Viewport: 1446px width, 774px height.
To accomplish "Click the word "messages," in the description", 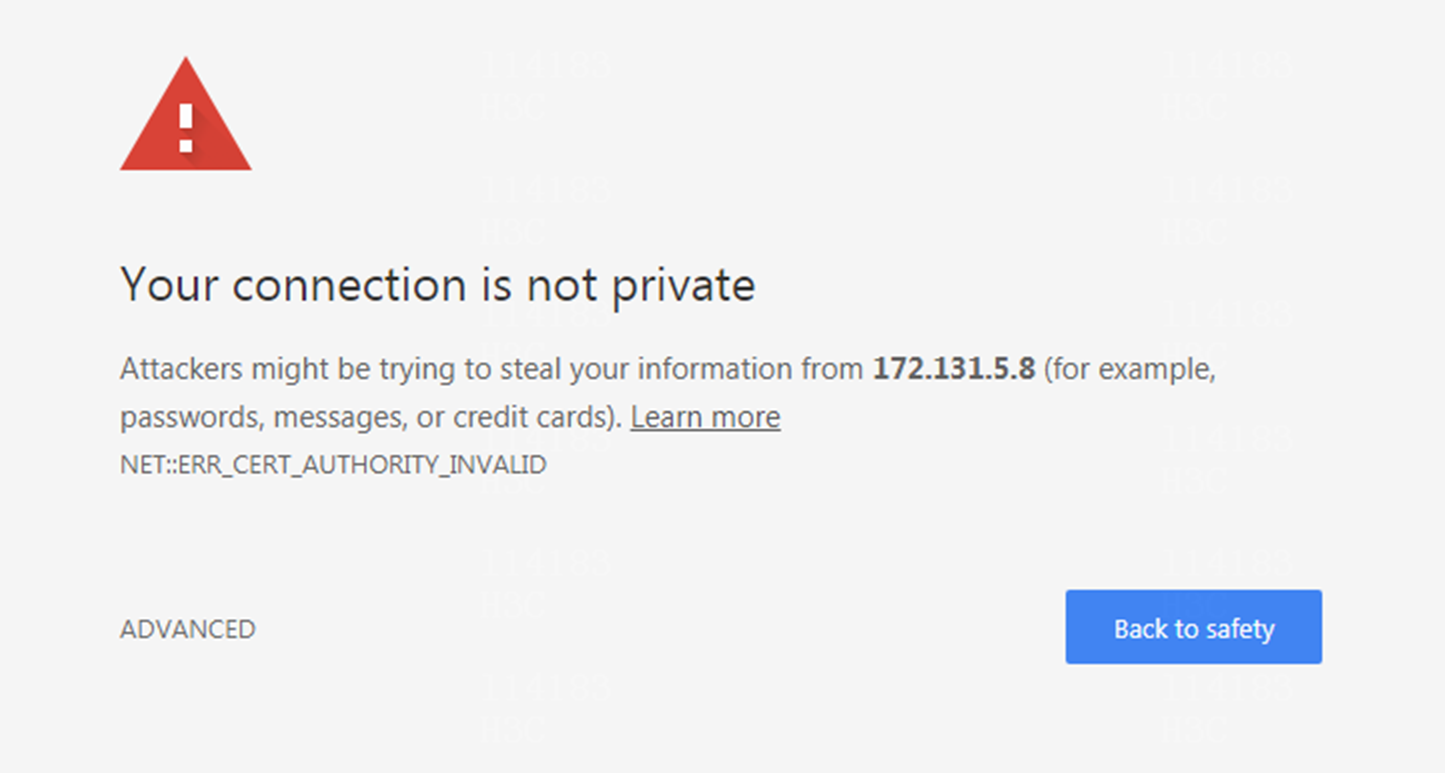I will (x=339, y=419).
